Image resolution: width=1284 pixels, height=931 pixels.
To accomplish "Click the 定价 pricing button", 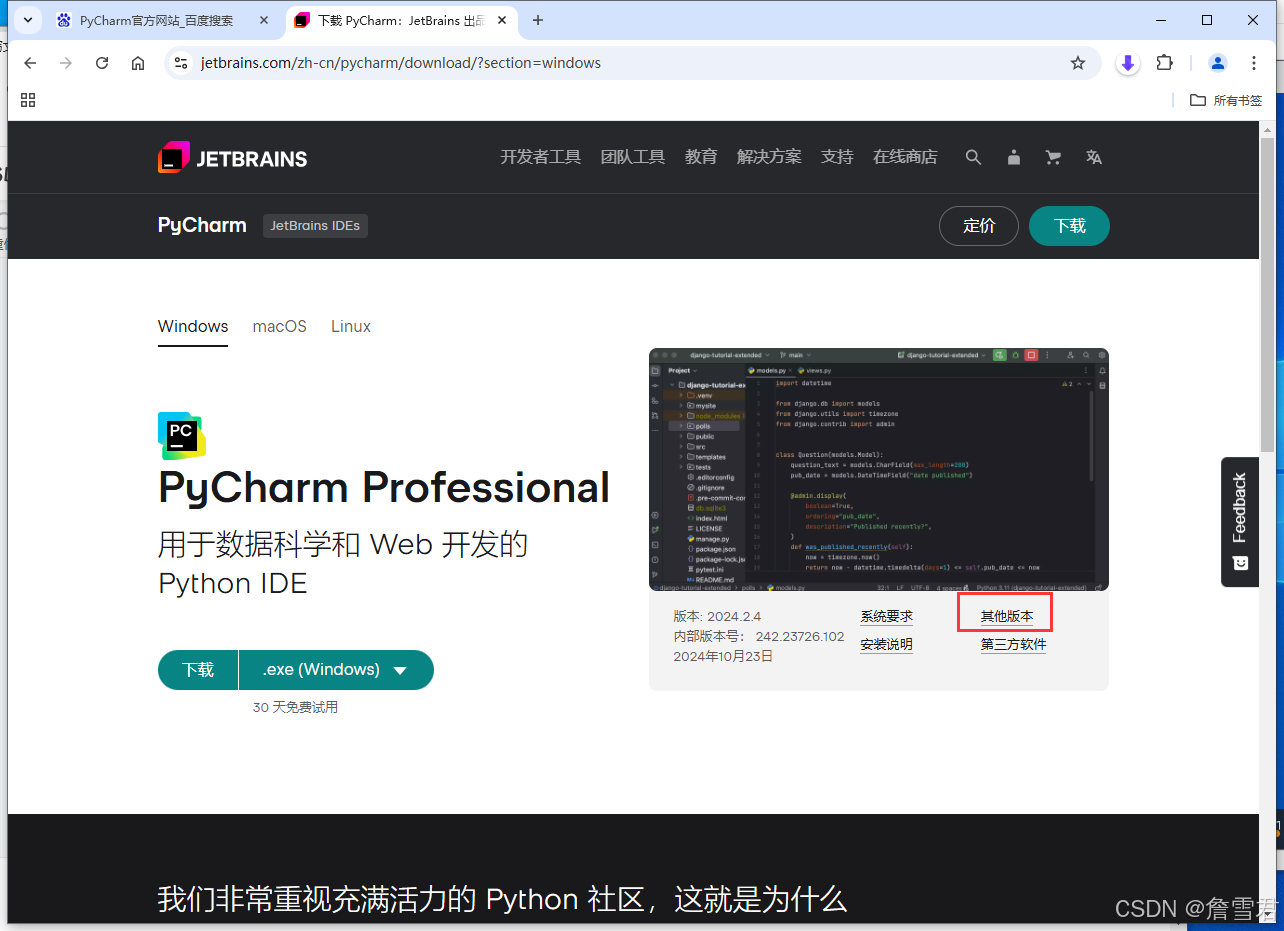I will click(x=979, y=226).
